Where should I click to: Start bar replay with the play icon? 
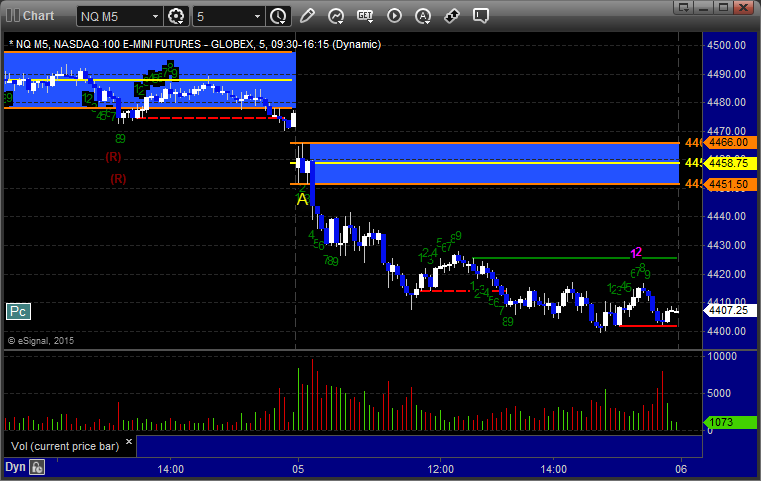(394, 16)
